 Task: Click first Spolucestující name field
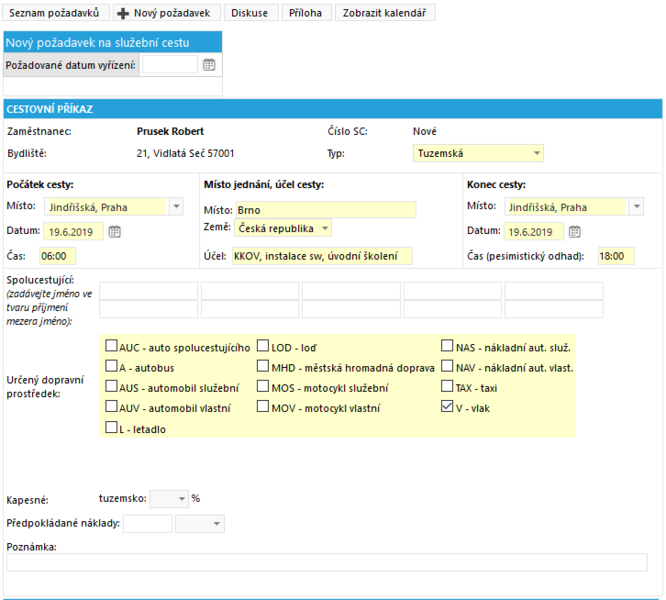tap(148, 291)
